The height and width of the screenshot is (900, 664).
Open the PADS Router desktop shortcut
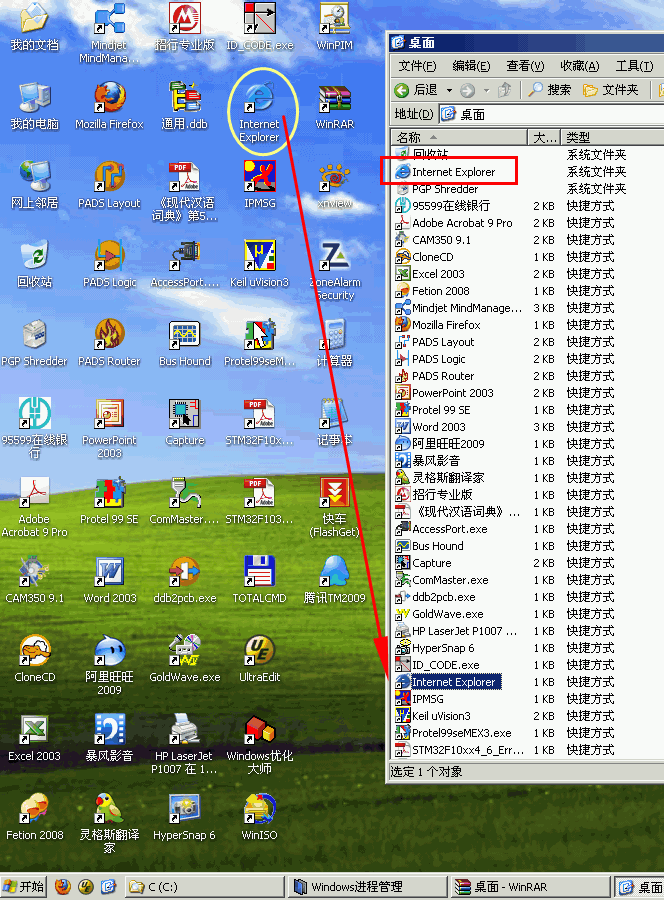click(109, 343)
